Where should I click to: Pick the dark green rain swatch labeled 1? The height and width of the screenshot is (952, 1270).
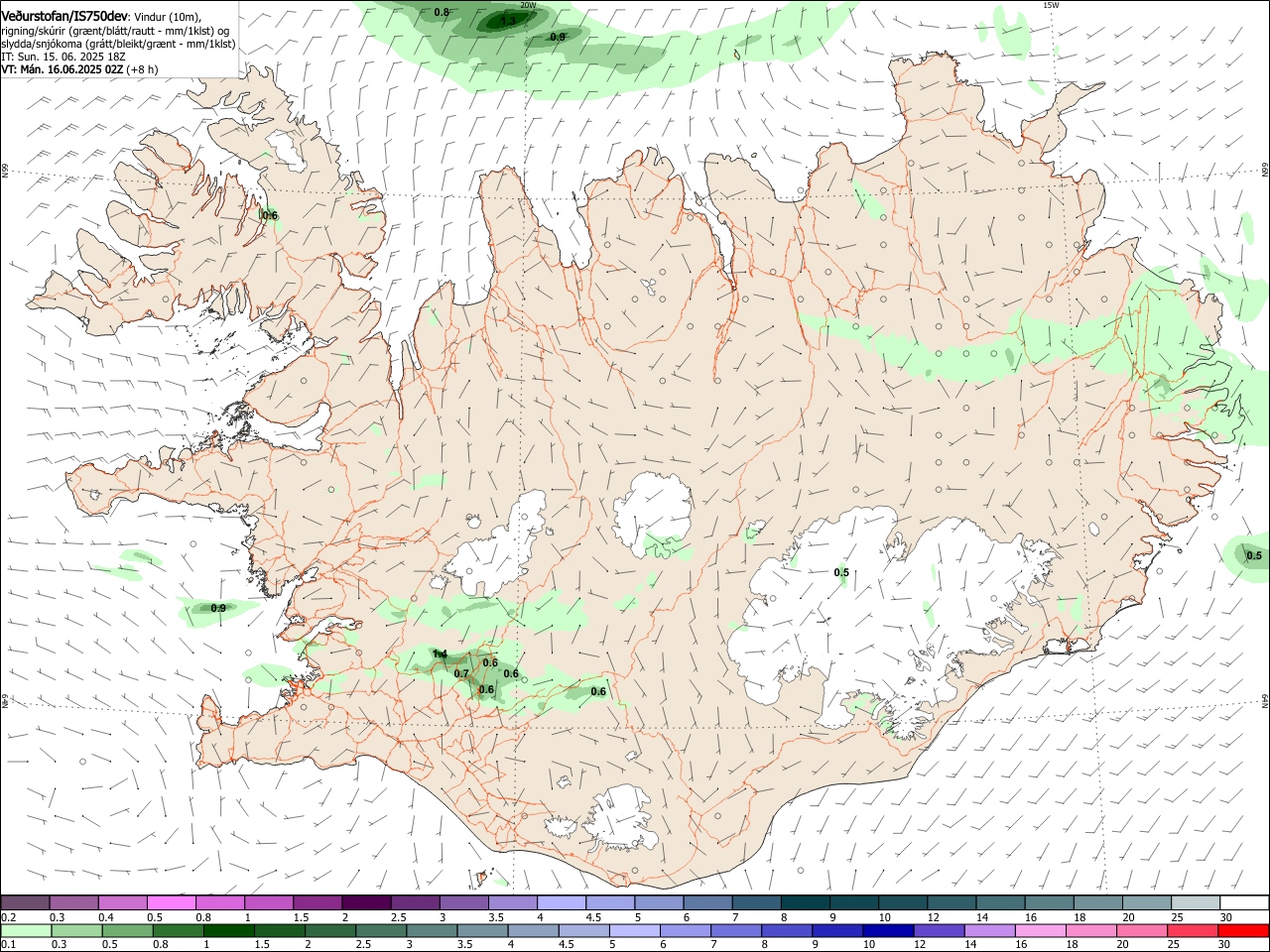point(228,931)
